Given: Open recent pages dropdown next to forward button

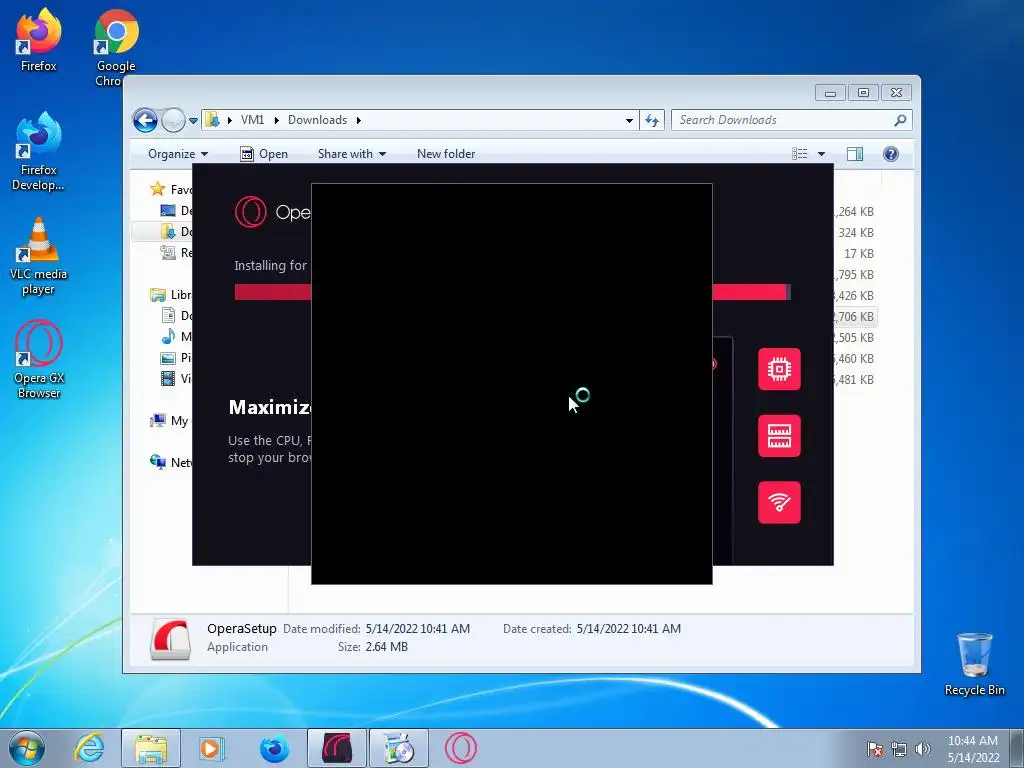Looking at the screenshot, I should pos(193,121).
